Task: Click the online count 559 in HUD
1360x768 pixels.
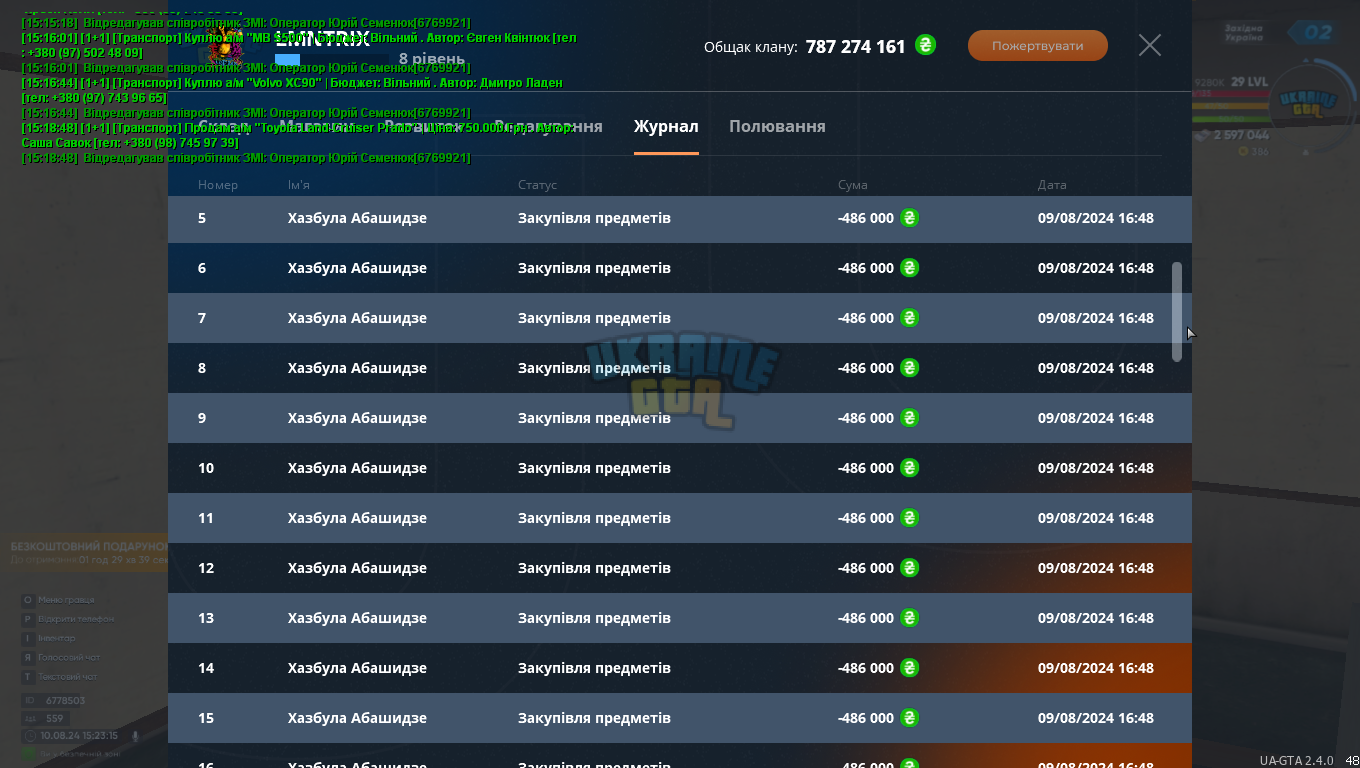Action: (55, 719)
